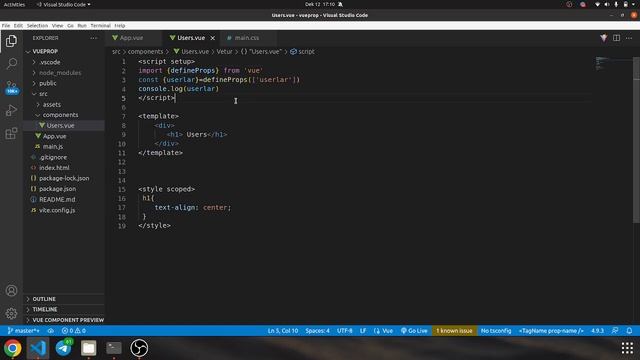Open Telegram from the dock

click(x=64, y=348)
